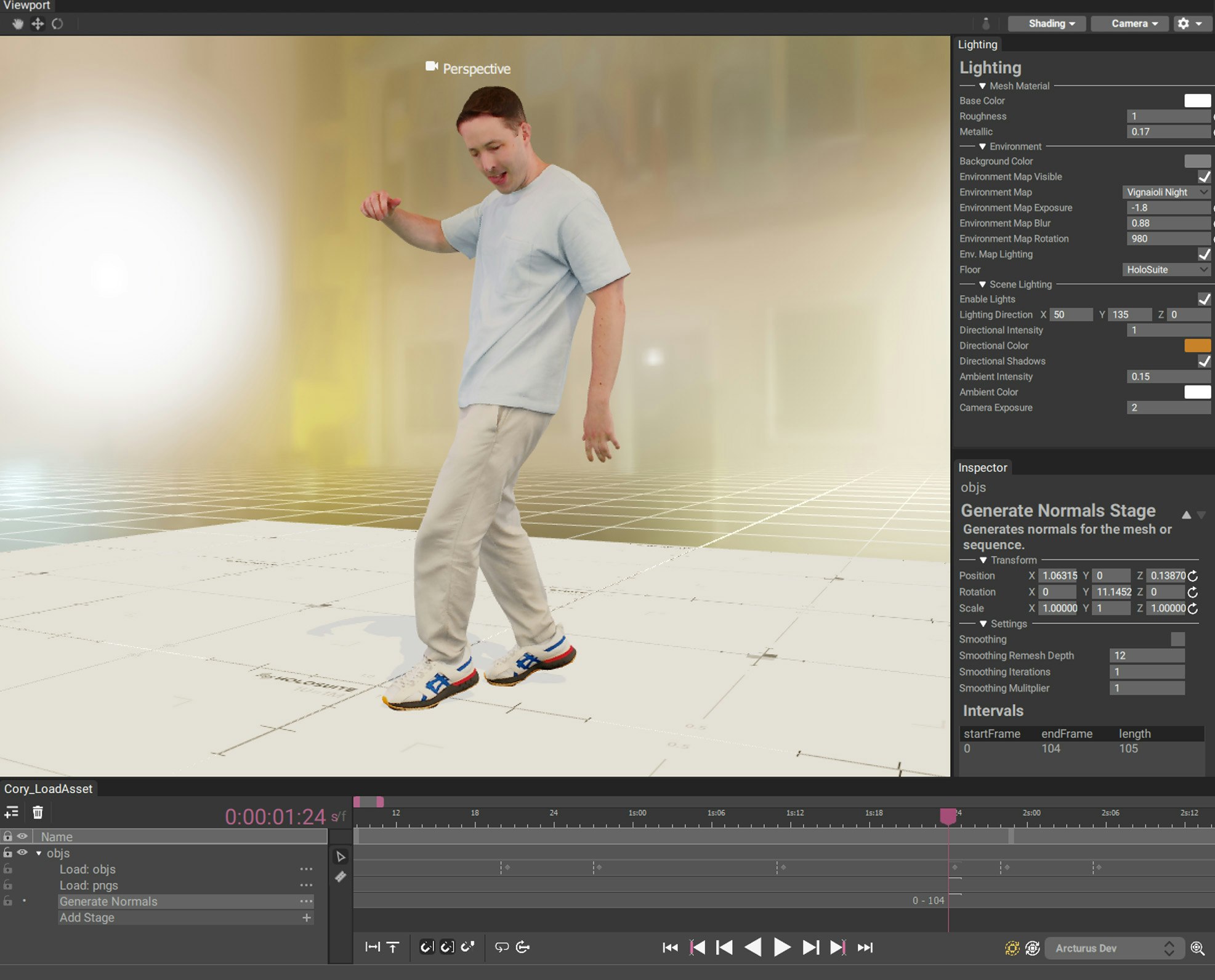
Task: Open the Background Color swatch
Action: pyautogui.click(x=1197, y=161)
